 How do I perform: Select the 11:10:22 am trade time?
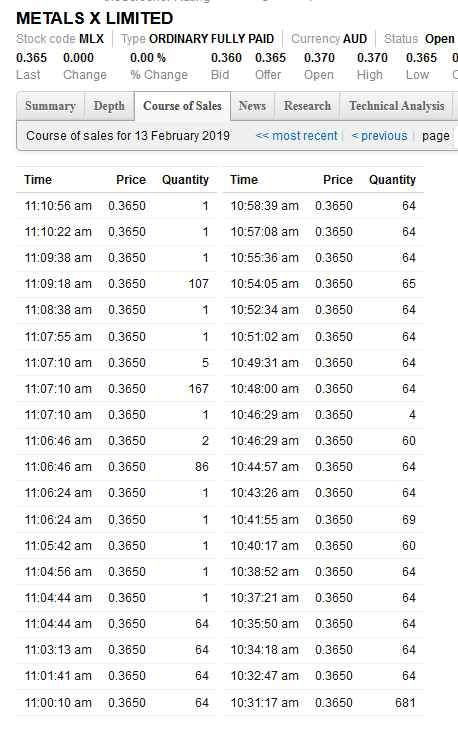[x=58, y=232]
